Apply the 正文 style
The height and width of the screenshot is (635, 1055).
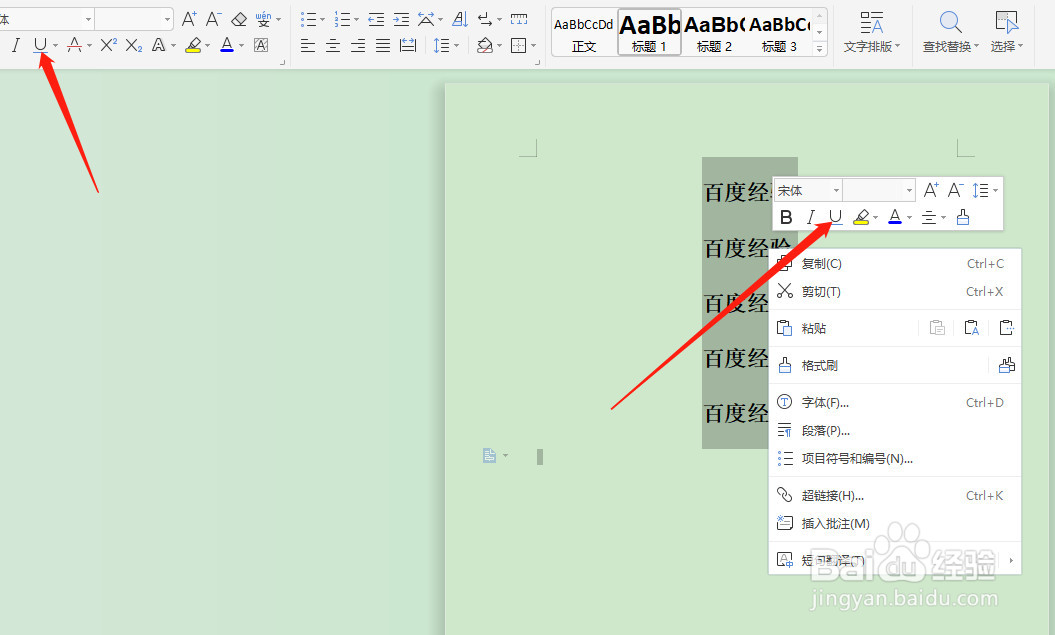click(584, 32)
